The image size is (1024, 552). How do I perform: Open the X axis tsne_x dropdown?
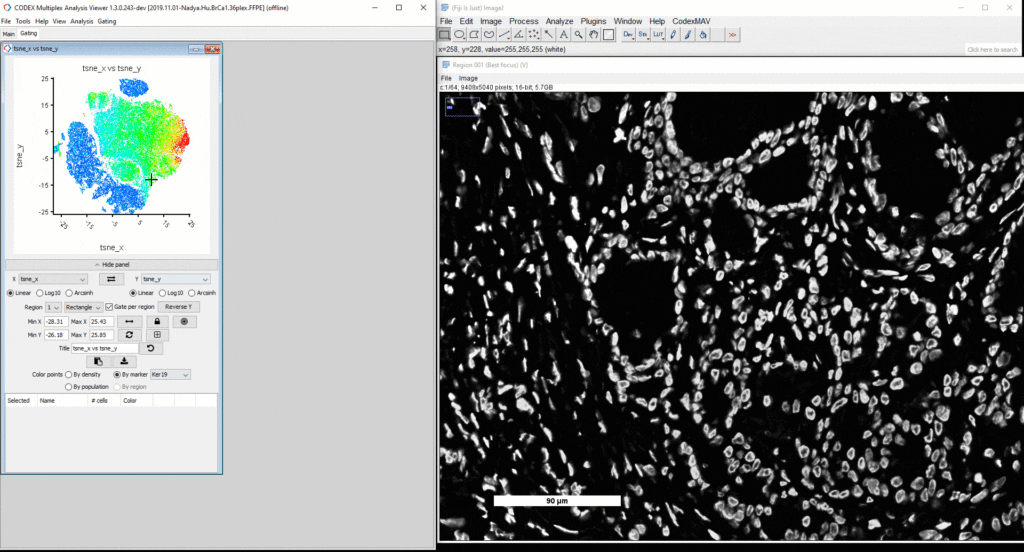pyautogui.click(x=53, y=279)
